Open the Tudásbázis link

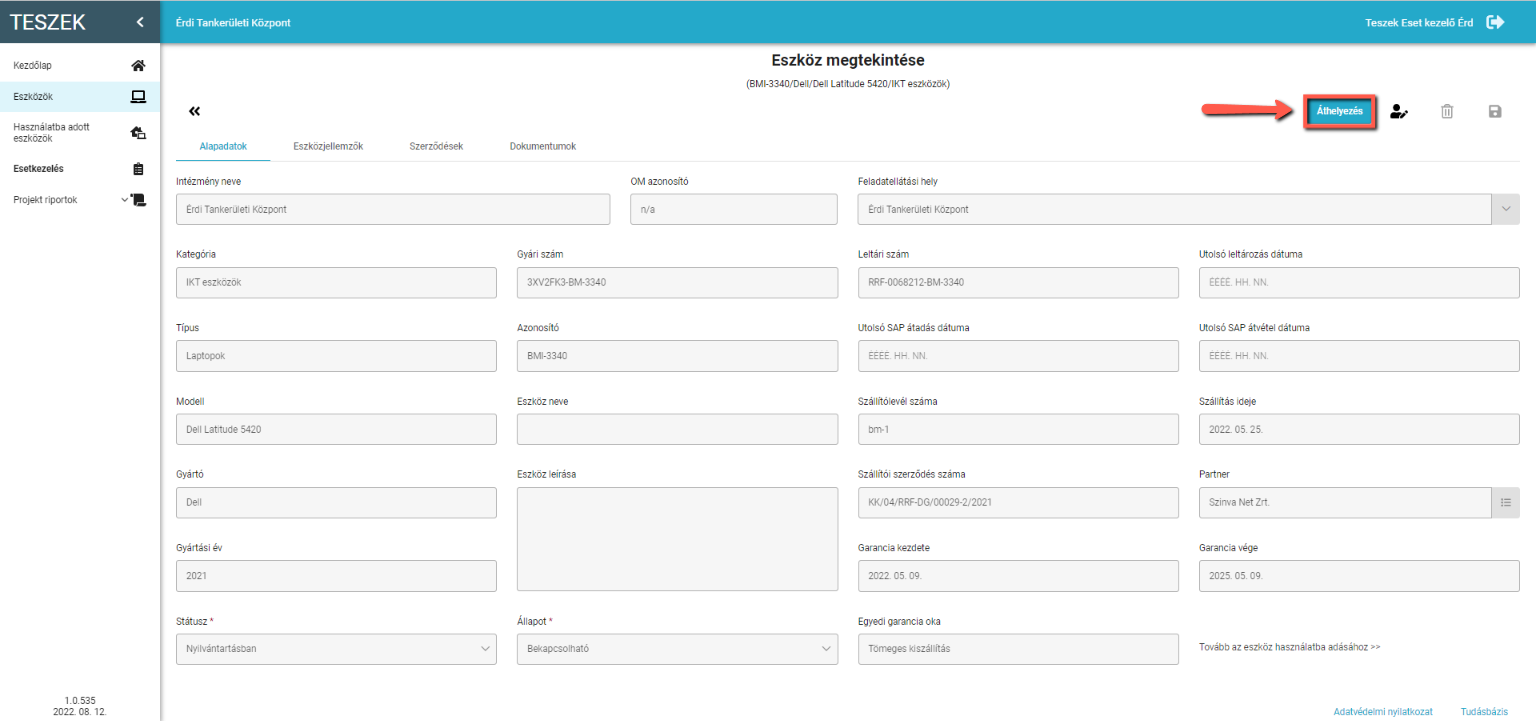click(x=1484, y=712)
